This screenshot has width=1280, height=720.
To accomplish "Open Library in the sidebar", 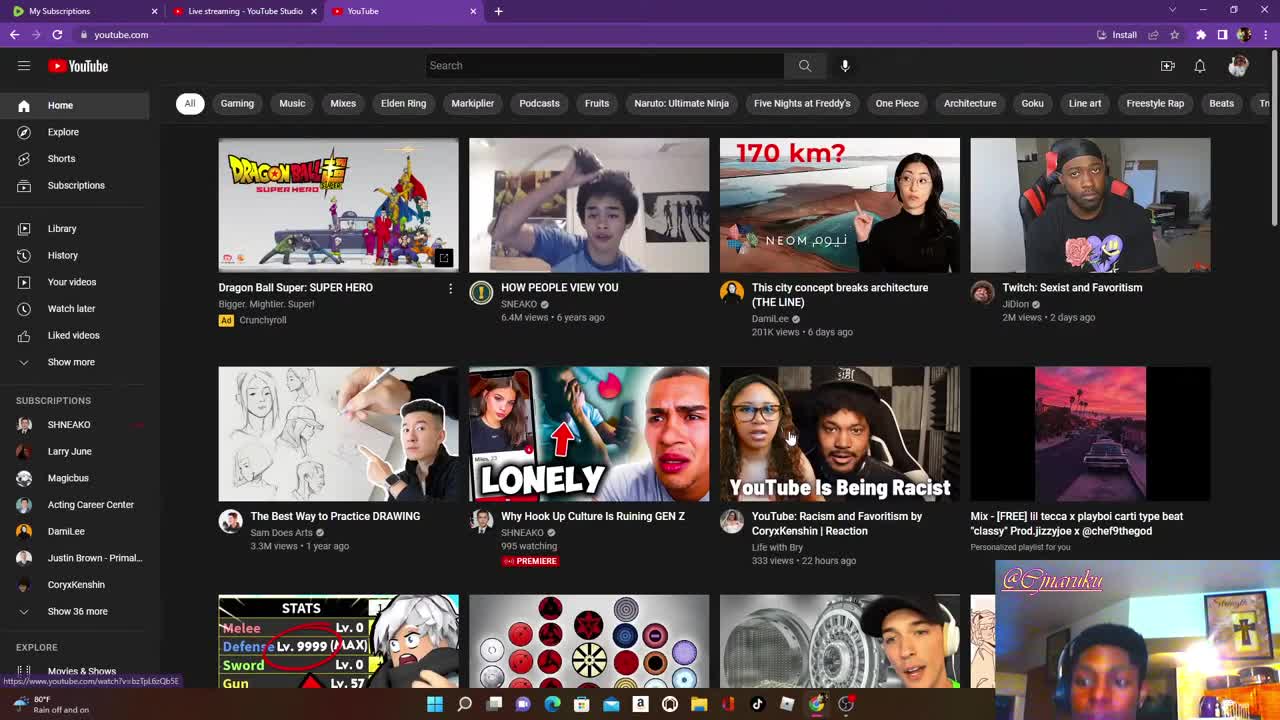I will point(75,229).
